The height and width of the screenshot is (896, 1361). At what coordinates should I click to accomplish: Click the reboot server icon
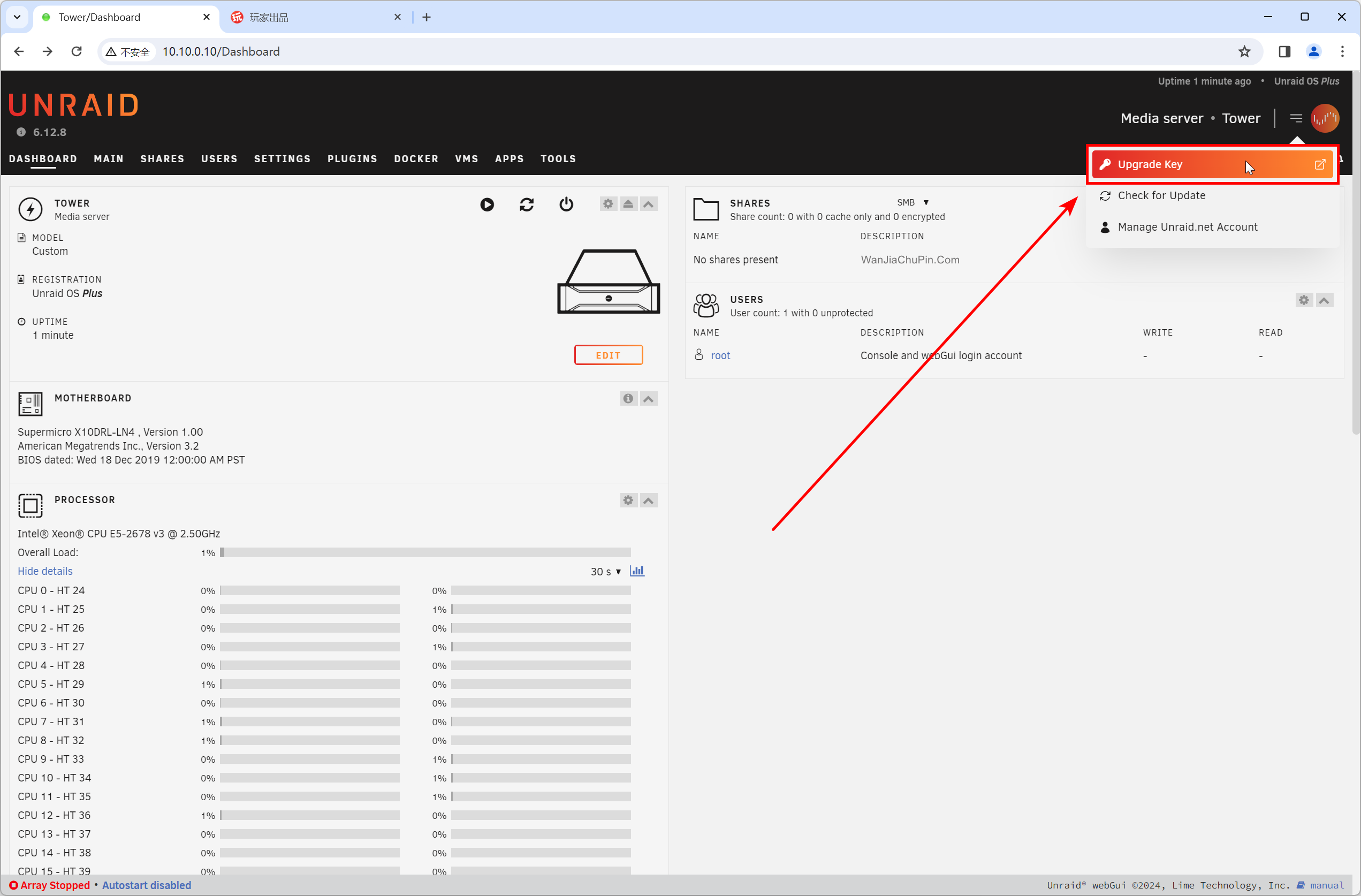(527, 204)
